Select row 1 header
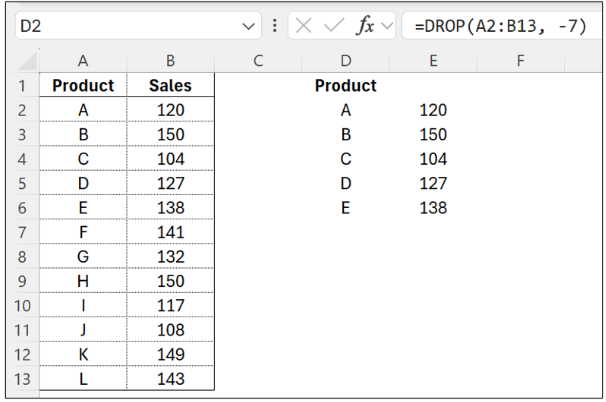Screen dimensions: 606x402 (x=20, y=86)
